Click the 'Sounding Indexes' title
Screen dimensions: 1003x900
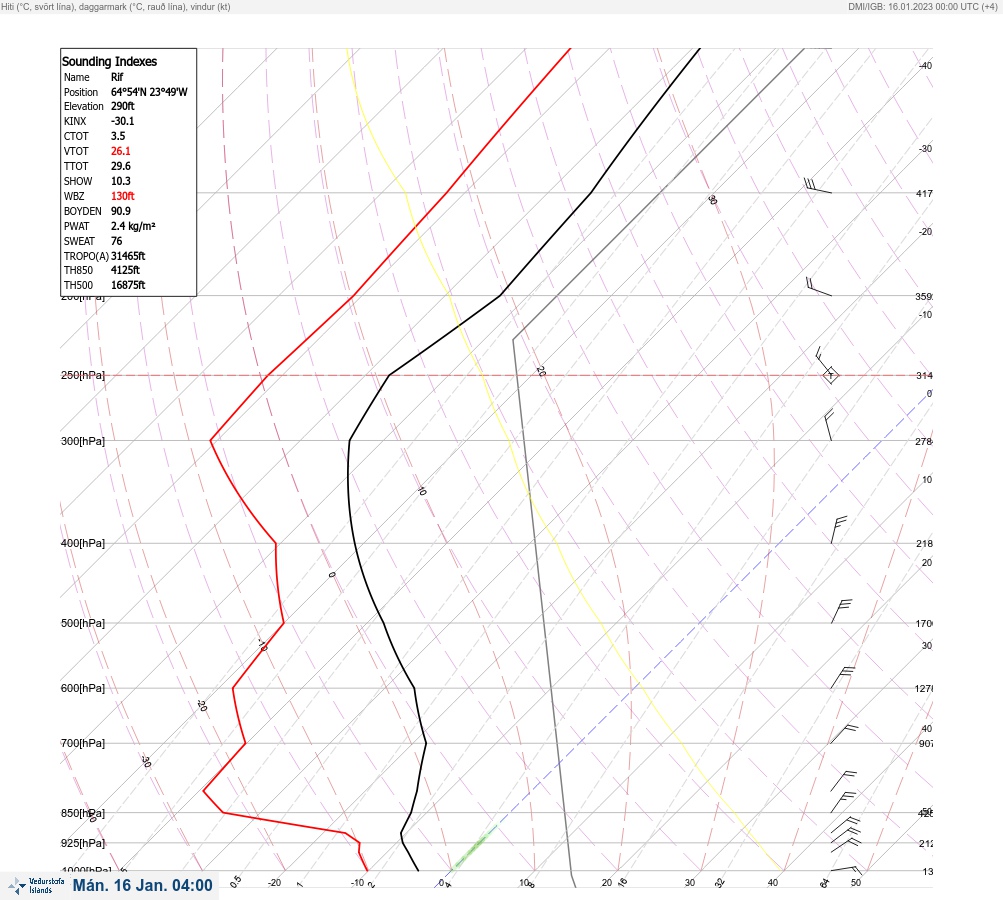point(109,61)
